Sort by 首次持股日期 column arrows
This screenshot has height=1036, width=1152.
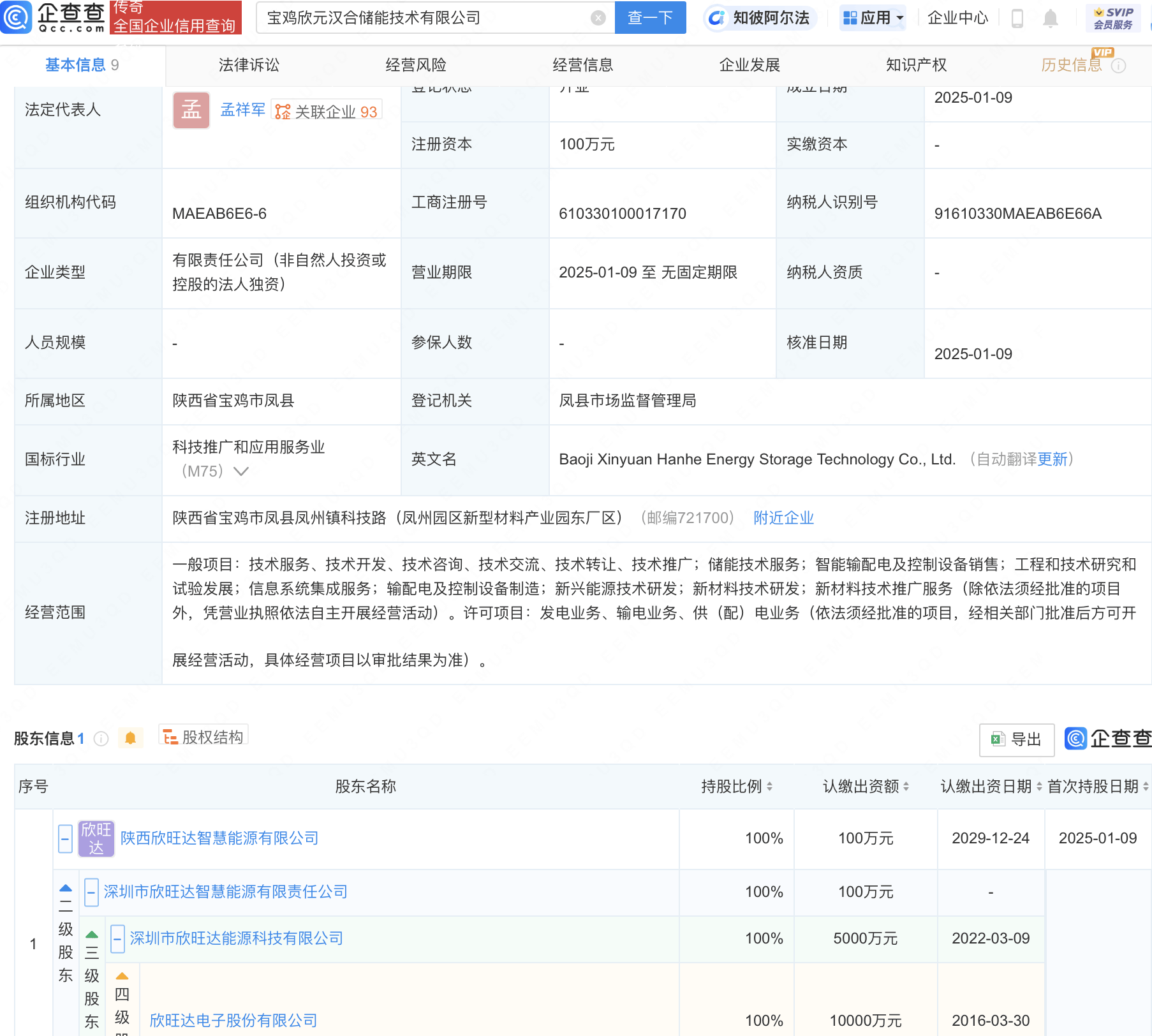1146,787
